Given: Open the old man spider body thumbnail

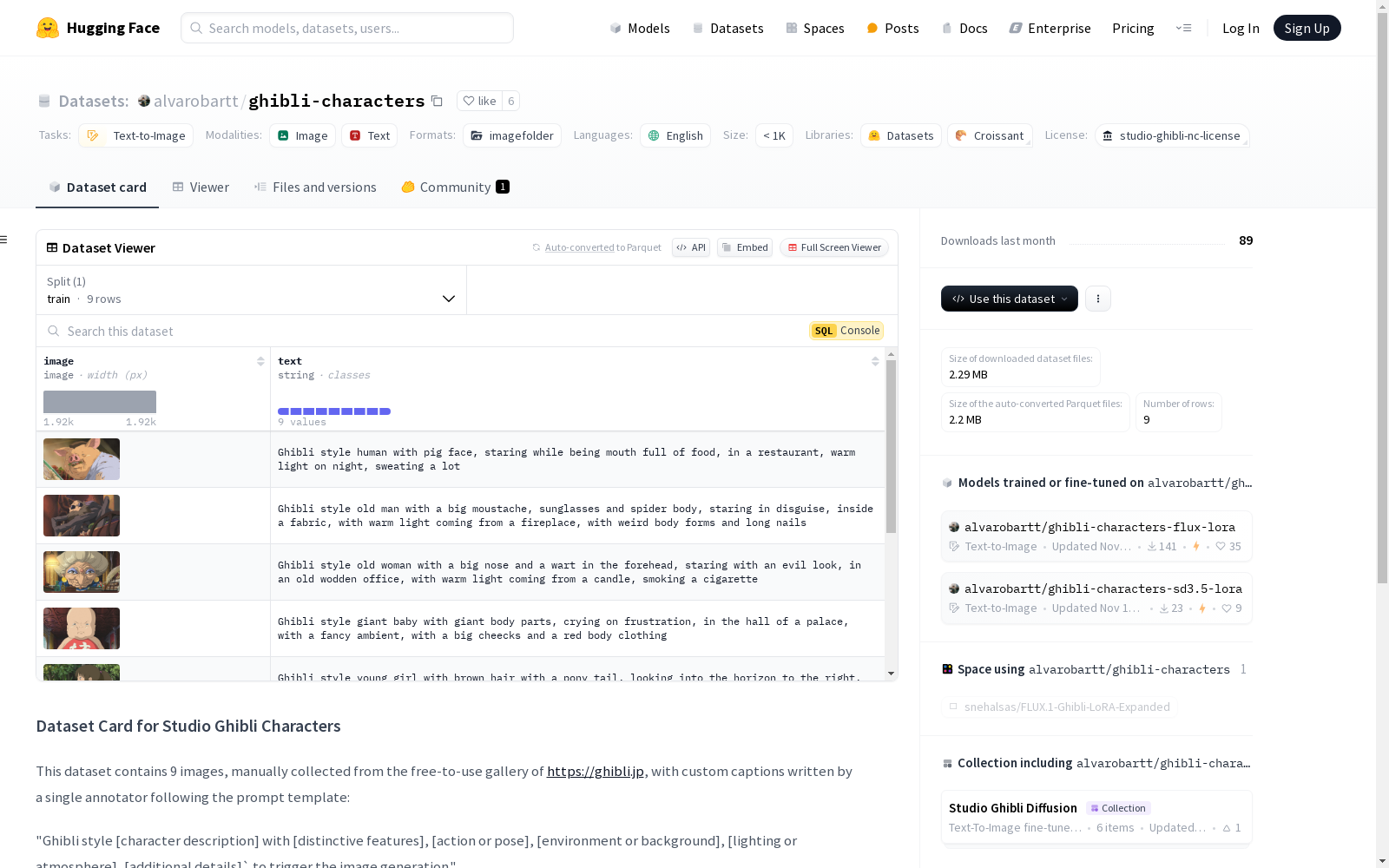Looking at the screenshot, I should pyautogui.click(x=82, y=516).
